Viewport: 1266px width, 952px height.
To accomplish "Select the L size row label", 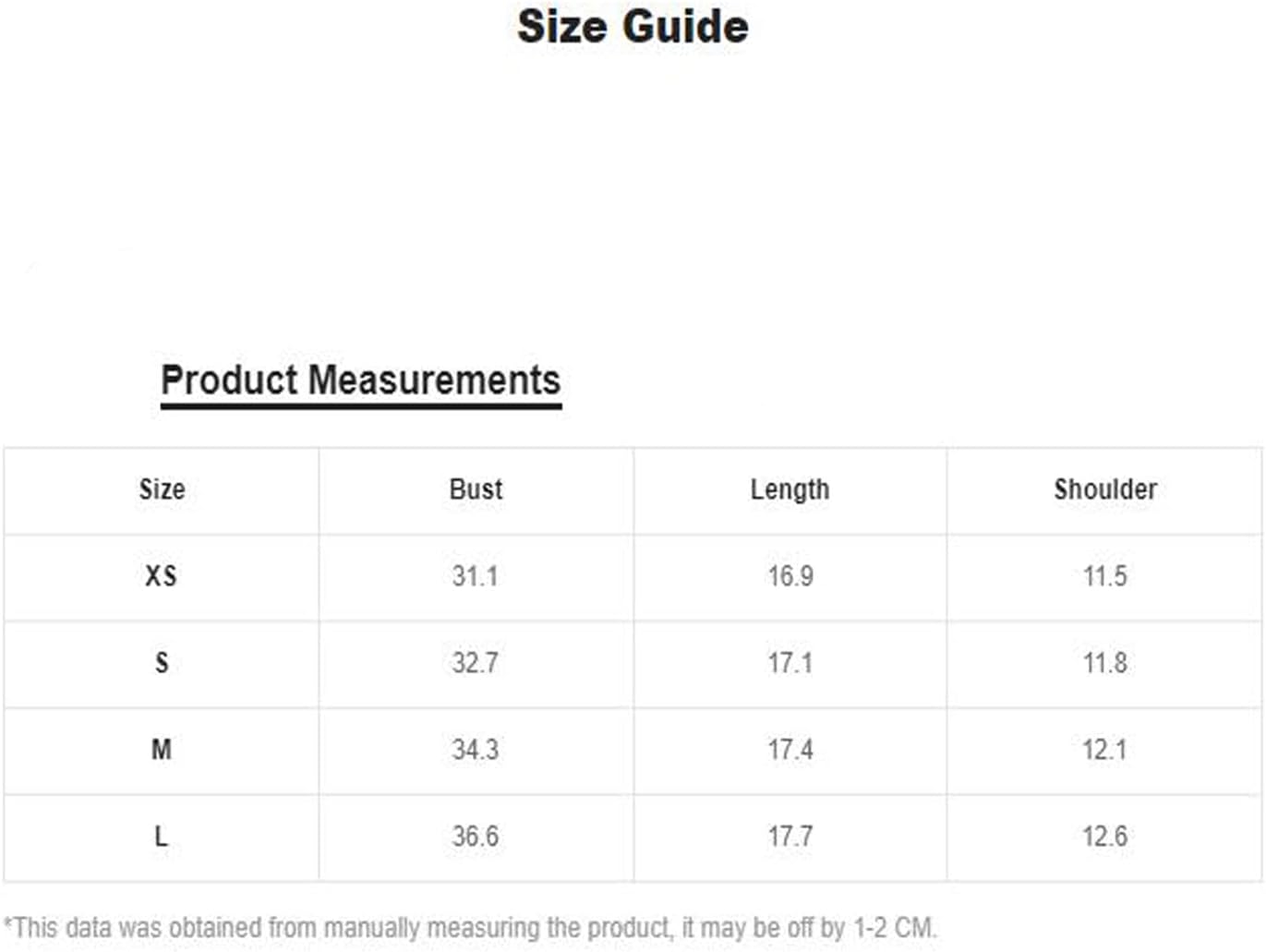I will coord(161,837).
